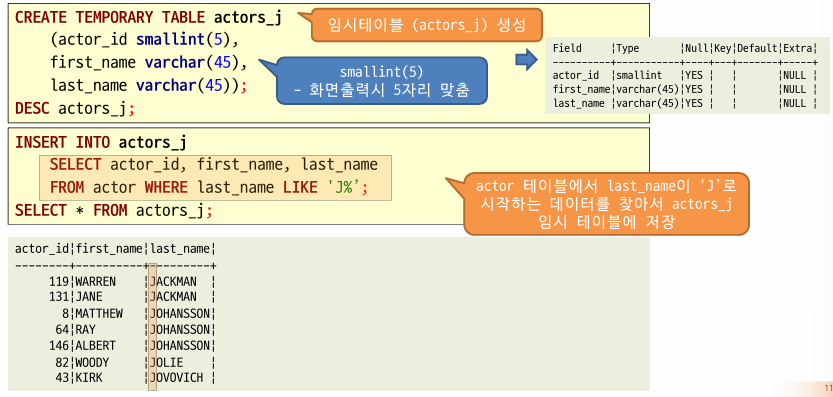The image size is (833, 397).
Task: Click 'last_name' header in the query result table
Action: [181, 249]
